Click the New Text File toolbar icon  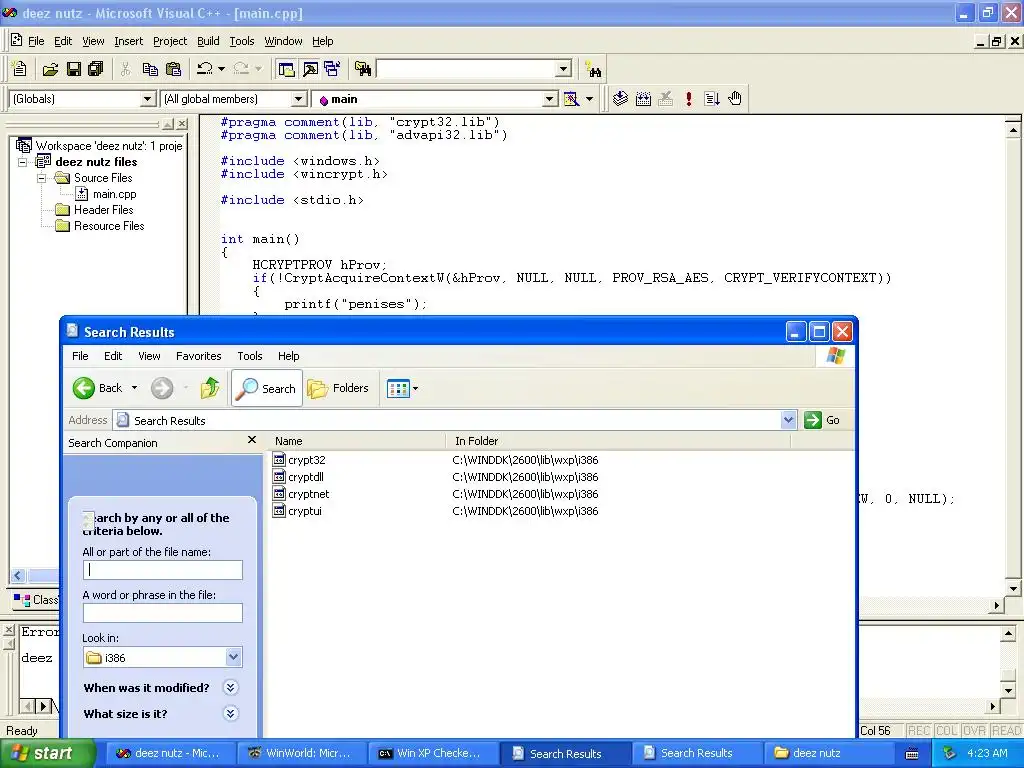point(20,69)
